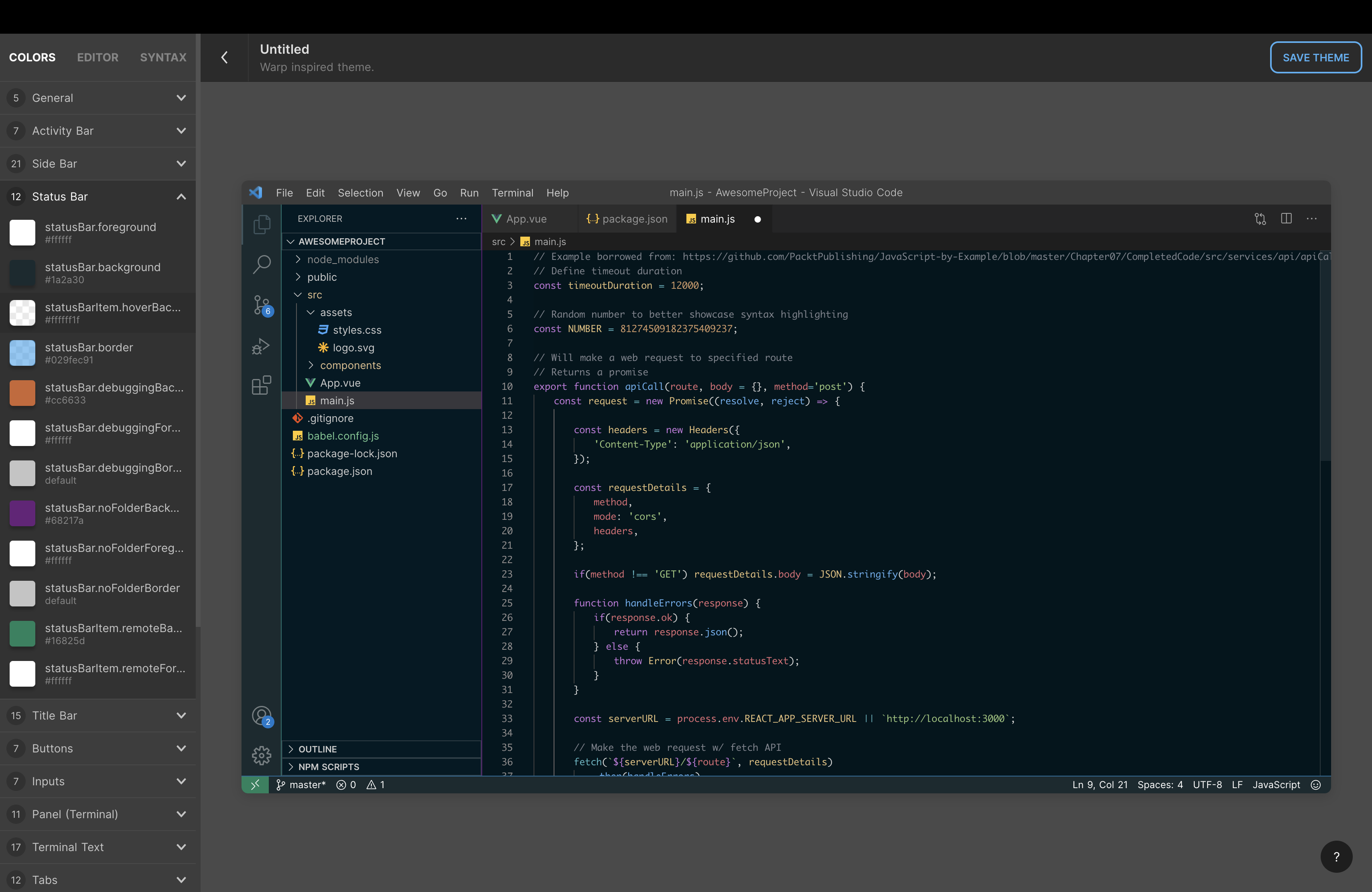Open the Source Control icon with badge 6
Screen dimensions: 1372x892
261,305
